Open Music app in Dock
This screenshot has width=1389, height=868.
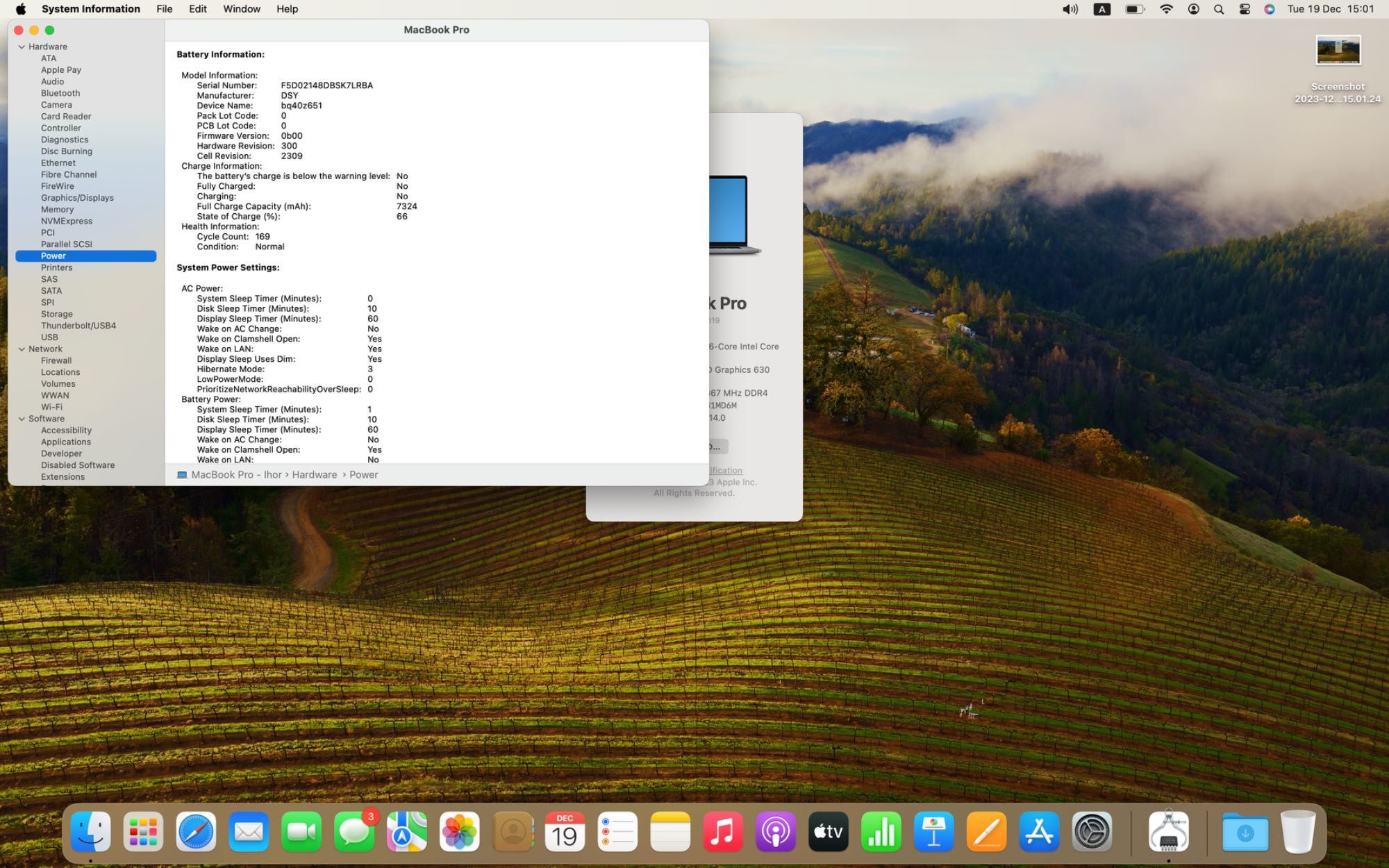pos(723,831)
